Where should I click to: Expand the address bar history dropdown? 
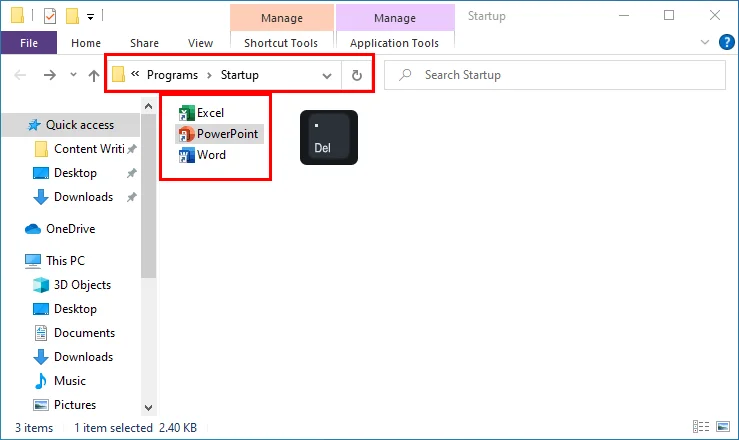click(x=327, y=75)
